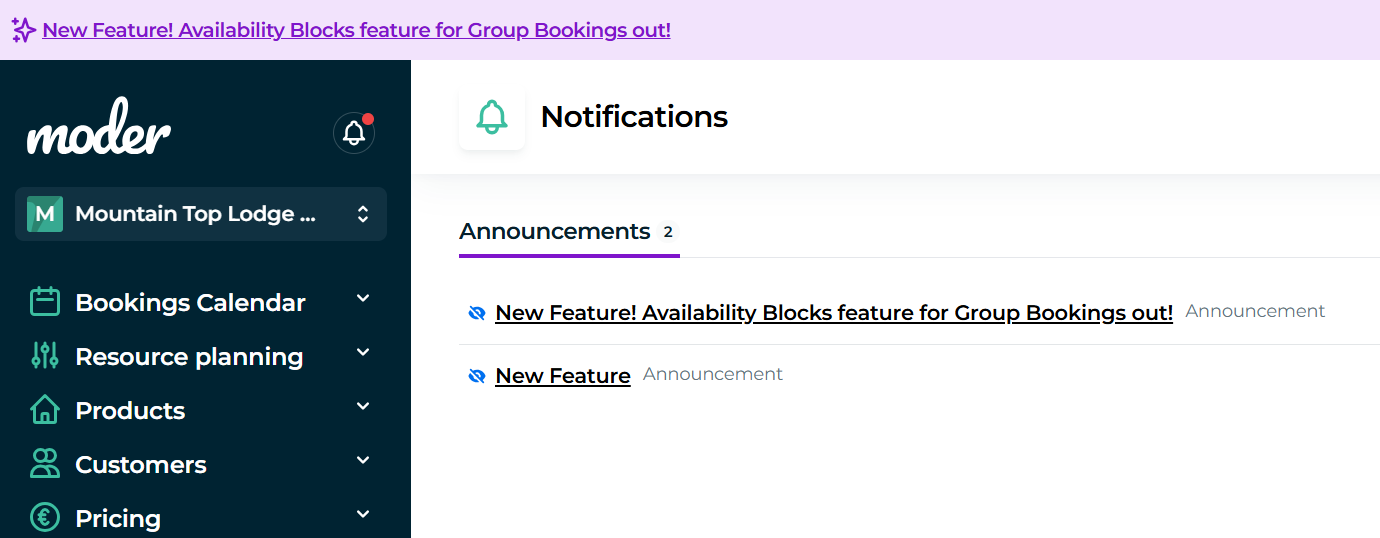Viewport: 1380px width, 538px height.
Task: Click the Resource planning sliders icon
Action: tap(45, 356)
